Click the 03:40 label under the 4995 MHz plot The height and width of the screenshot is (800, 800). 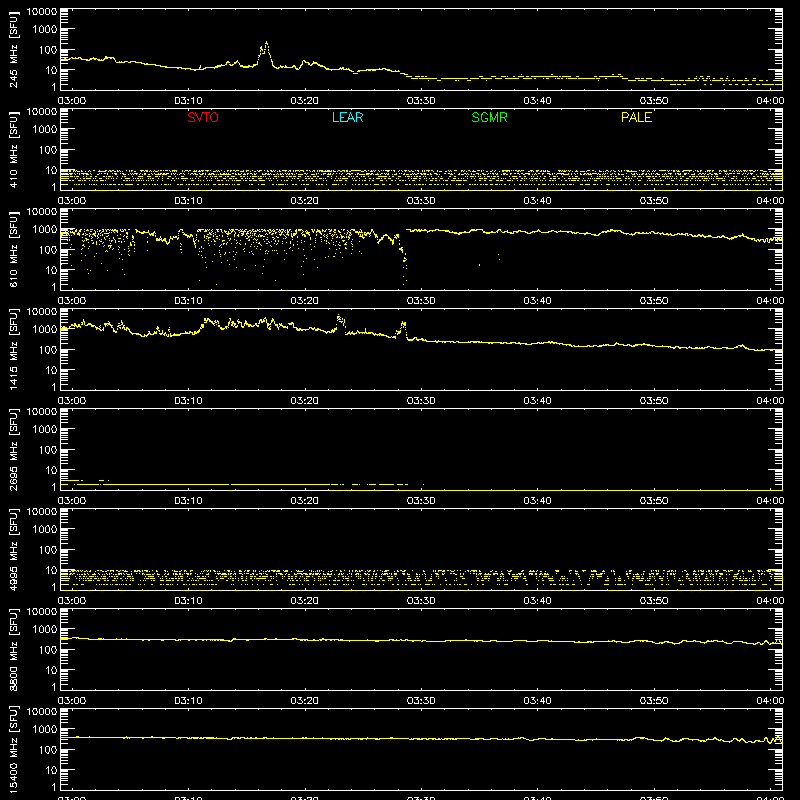537,601
